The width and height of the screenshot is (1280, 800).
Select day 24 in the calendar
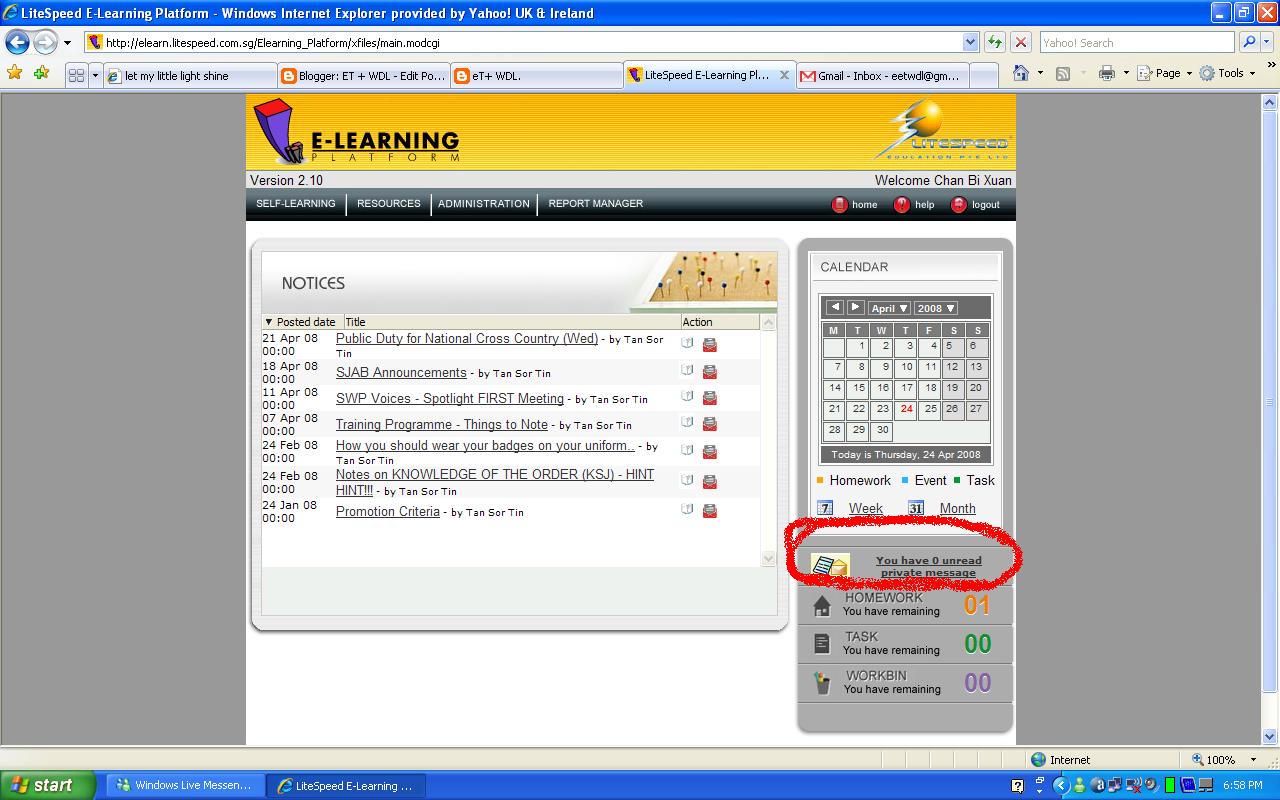pyautogui.click(x=906, y=409)
